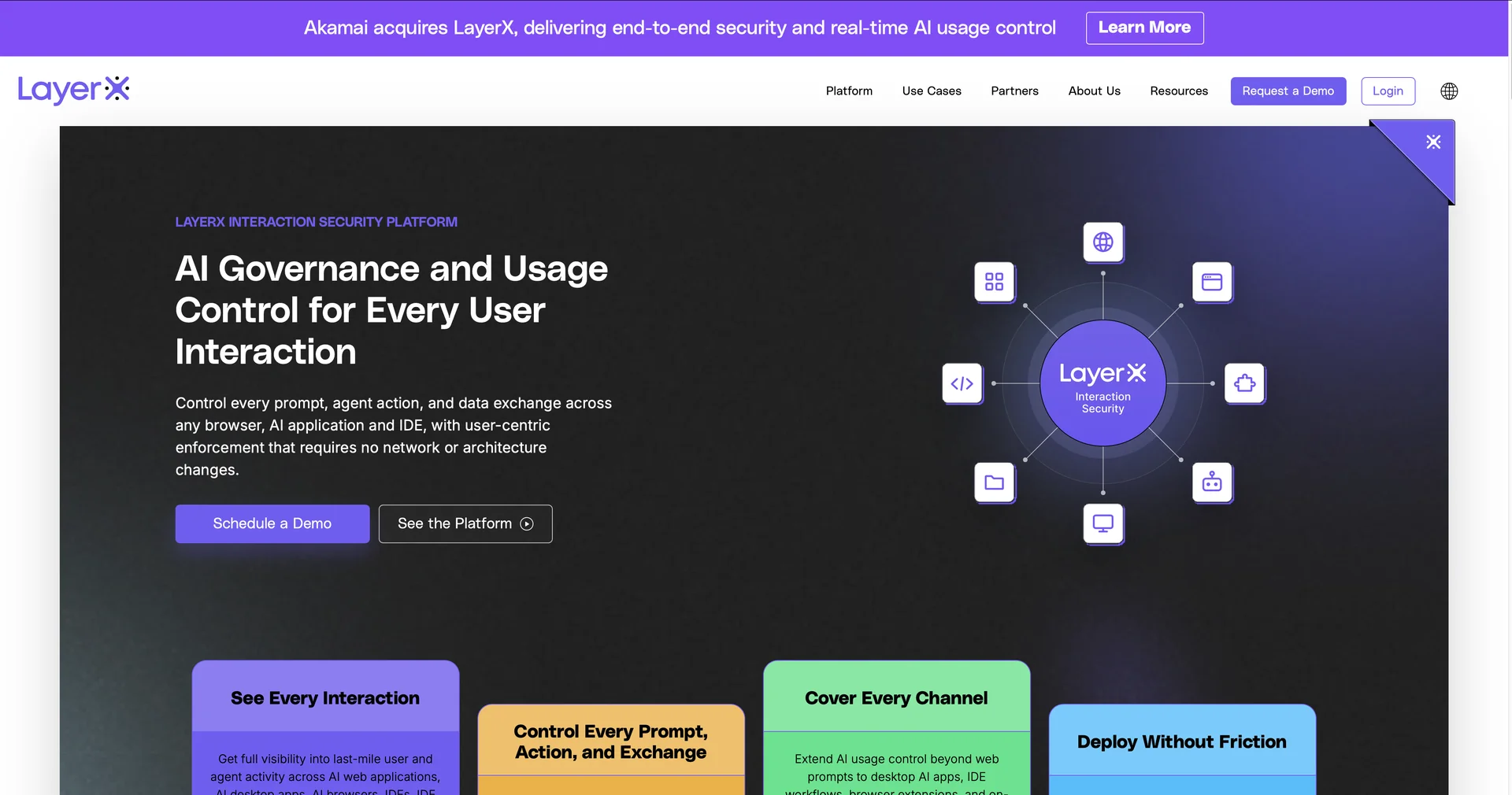Screen dimensions: 1512x795
Task: Click Request a Demo button
Action: (x=1288, y=91)
